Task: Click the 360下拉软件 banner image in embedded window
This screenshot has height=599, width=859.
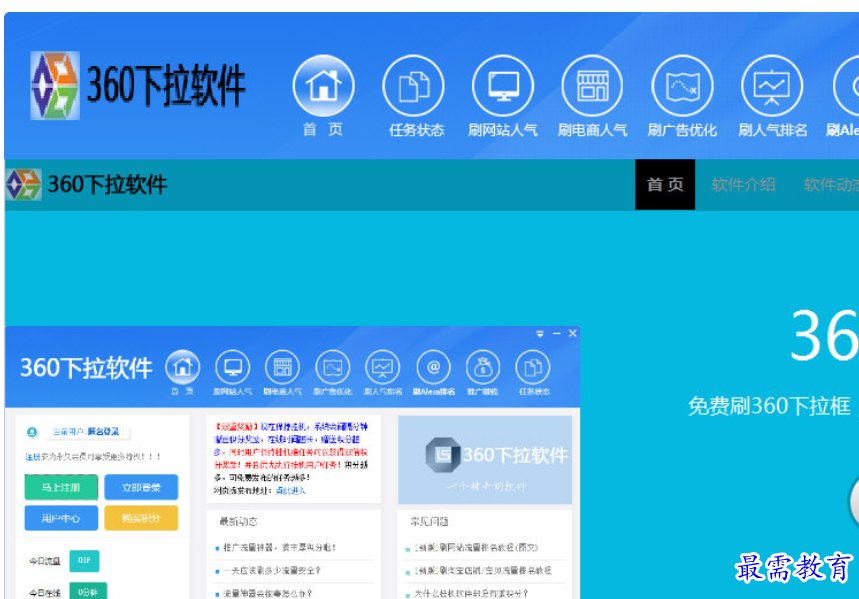Action: click(485, 460)
